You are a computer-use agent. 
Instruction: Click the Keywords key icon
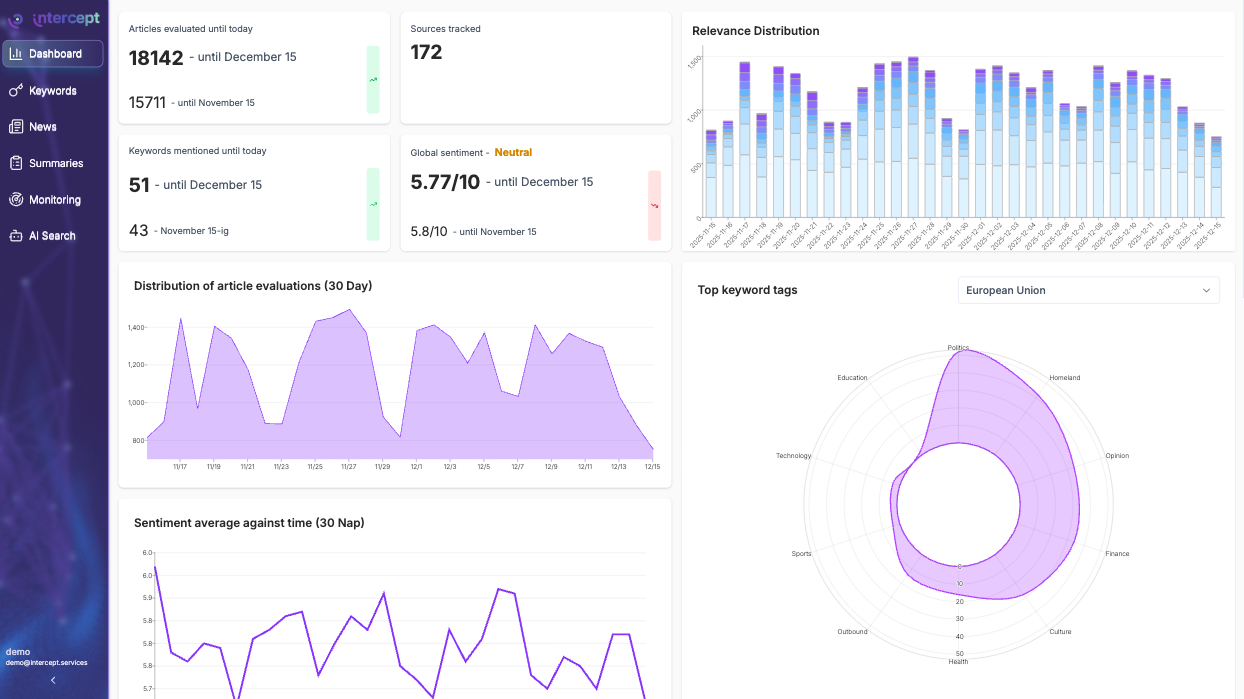(x=16, y=91)
